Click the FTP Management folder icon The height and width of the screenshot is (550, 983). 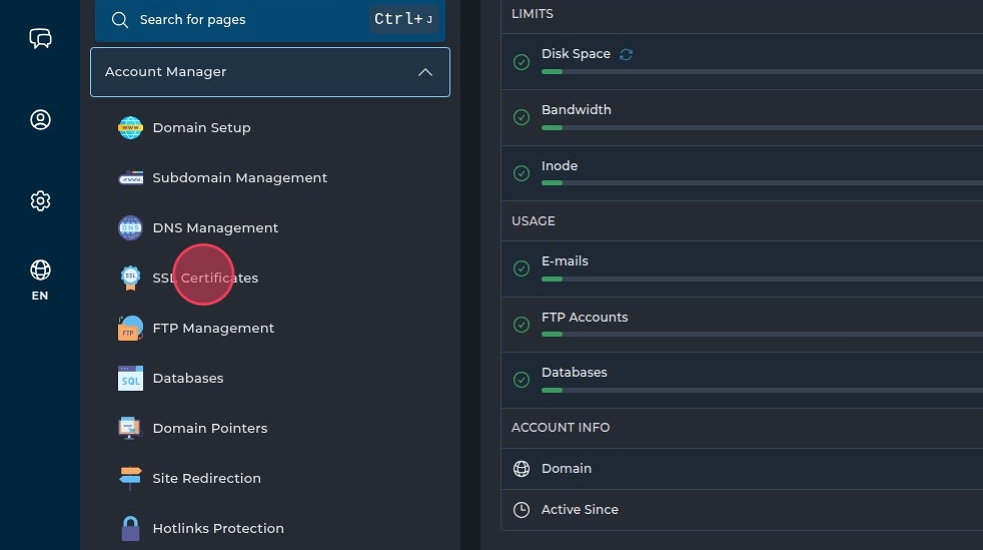pyautogui.click(x=130, y=328)
